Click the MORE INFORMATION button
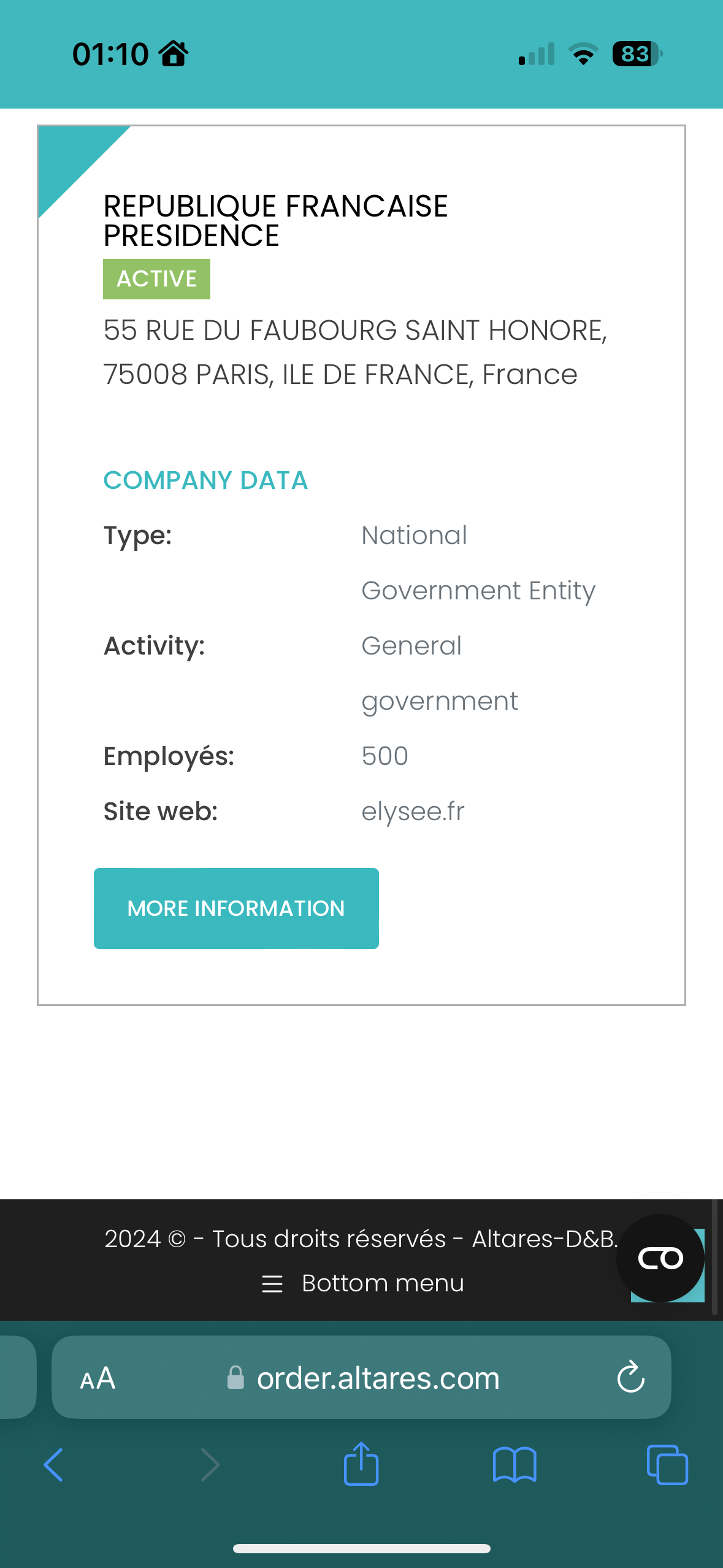Image resolution: width=723 pixels, height=1568 pixels. coord(236,908)
